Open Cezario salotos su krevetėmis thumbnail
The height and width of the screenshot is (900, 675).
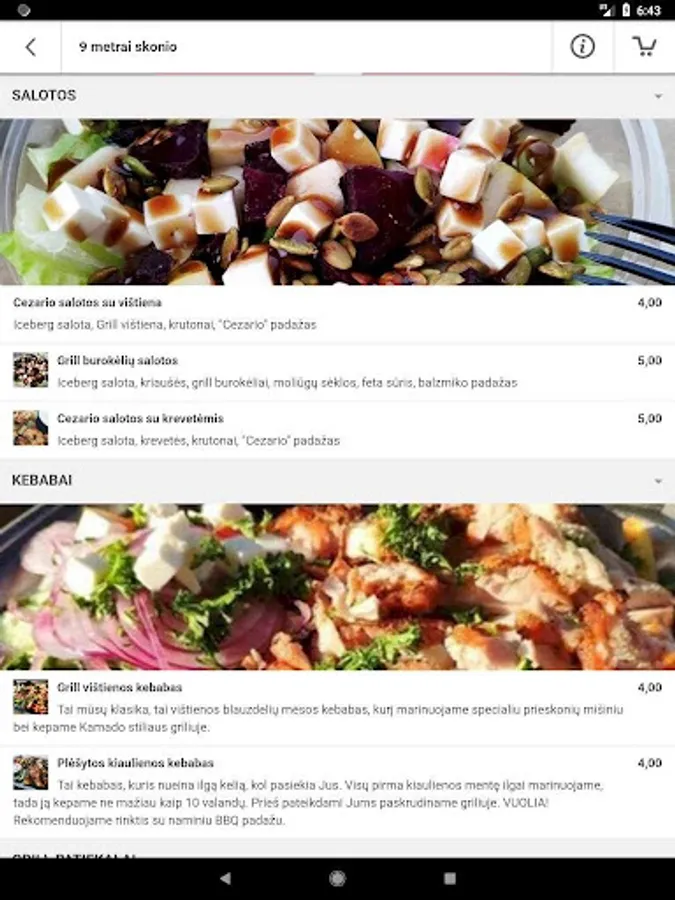click(31, 428)
